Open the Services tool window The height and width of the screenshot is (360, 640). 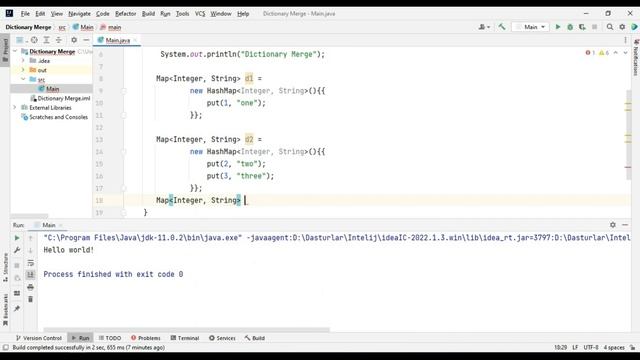coord(222,338)
